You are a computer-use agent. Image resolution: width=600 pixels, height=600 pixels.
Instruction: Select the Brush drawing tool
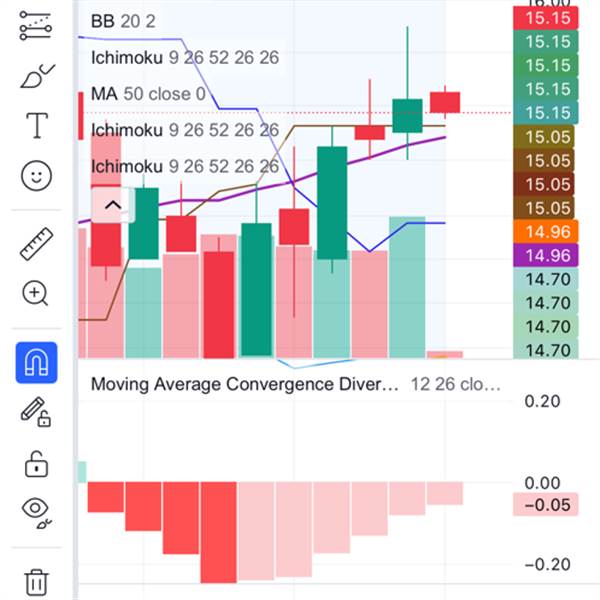(x=36, y=76)
